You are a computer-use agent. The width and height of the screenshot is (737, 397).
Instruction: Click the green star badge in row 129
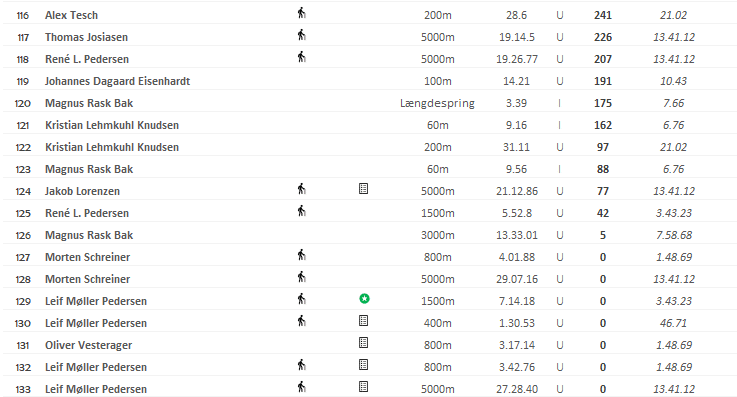coord(364,299)
